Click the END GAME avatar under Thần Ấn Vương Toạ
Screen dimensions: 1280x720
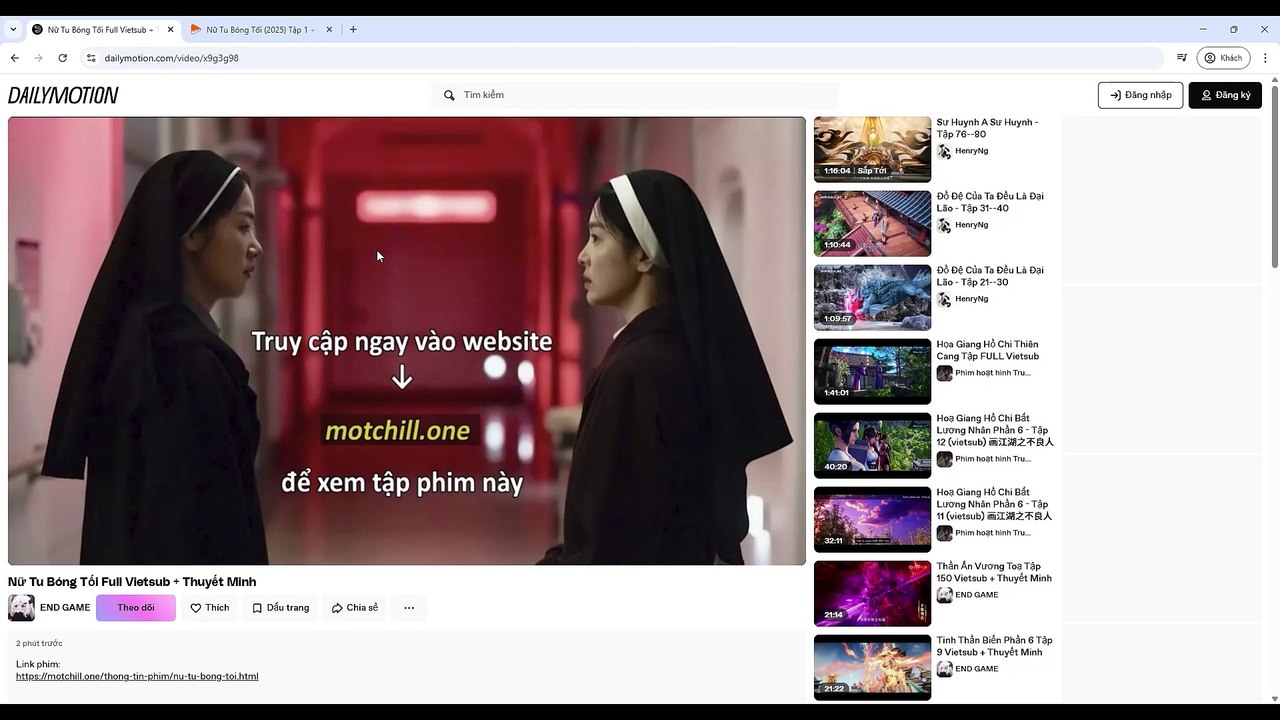(x=944, y=595)
